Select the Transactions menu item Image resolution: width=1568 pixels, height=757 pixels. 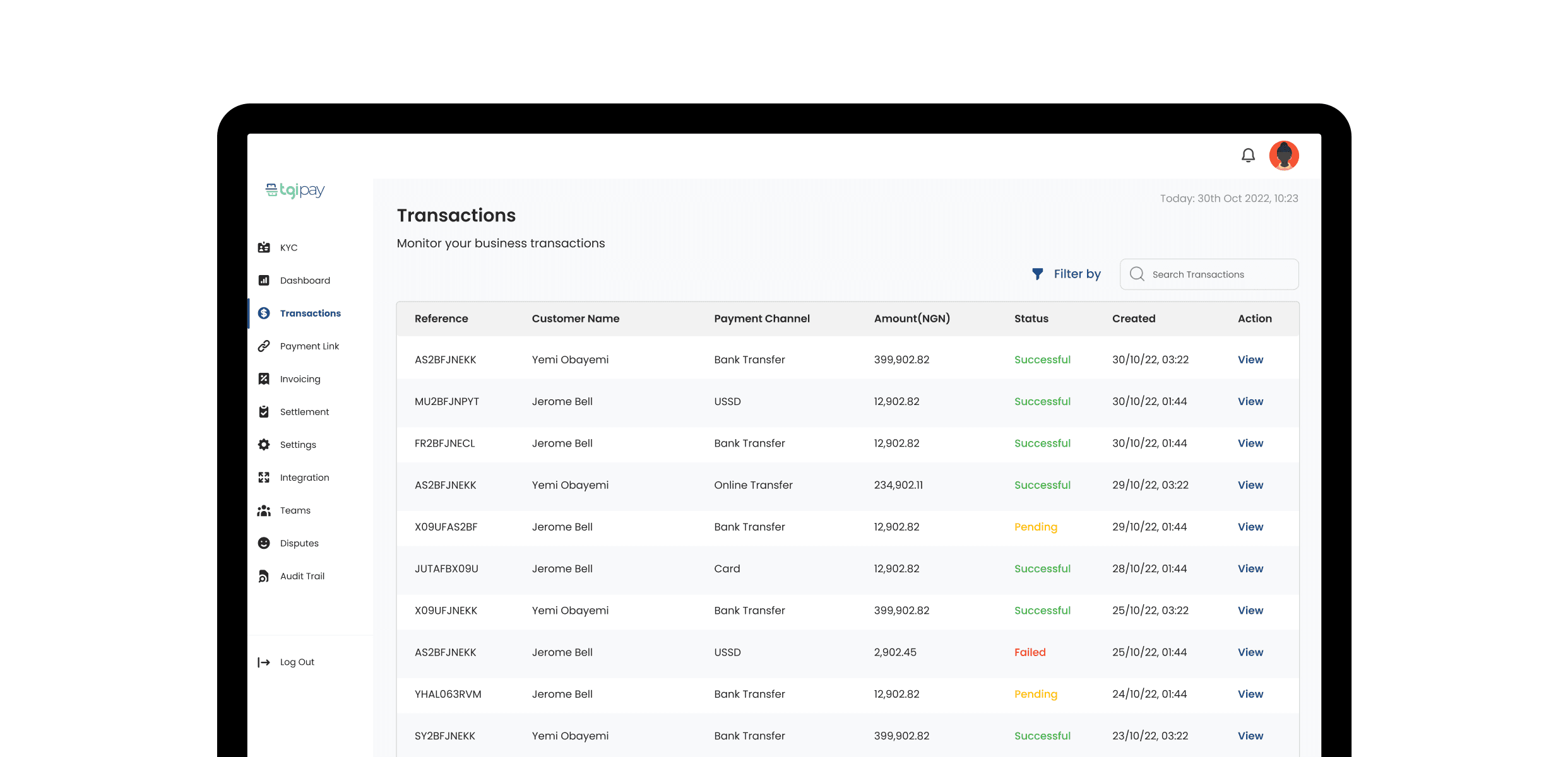coord(310,313)
